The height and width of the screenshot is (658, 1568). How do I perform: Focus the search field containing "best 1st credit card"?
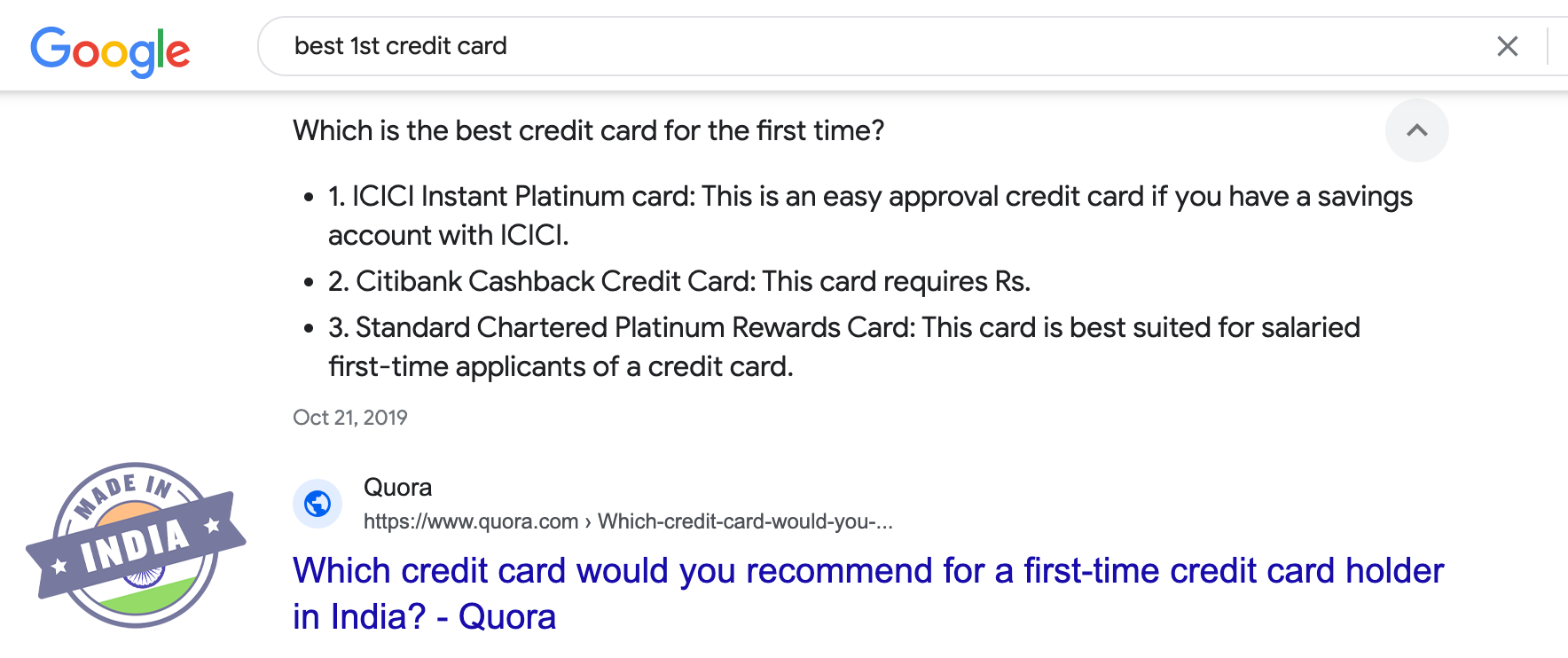(401, 46)
